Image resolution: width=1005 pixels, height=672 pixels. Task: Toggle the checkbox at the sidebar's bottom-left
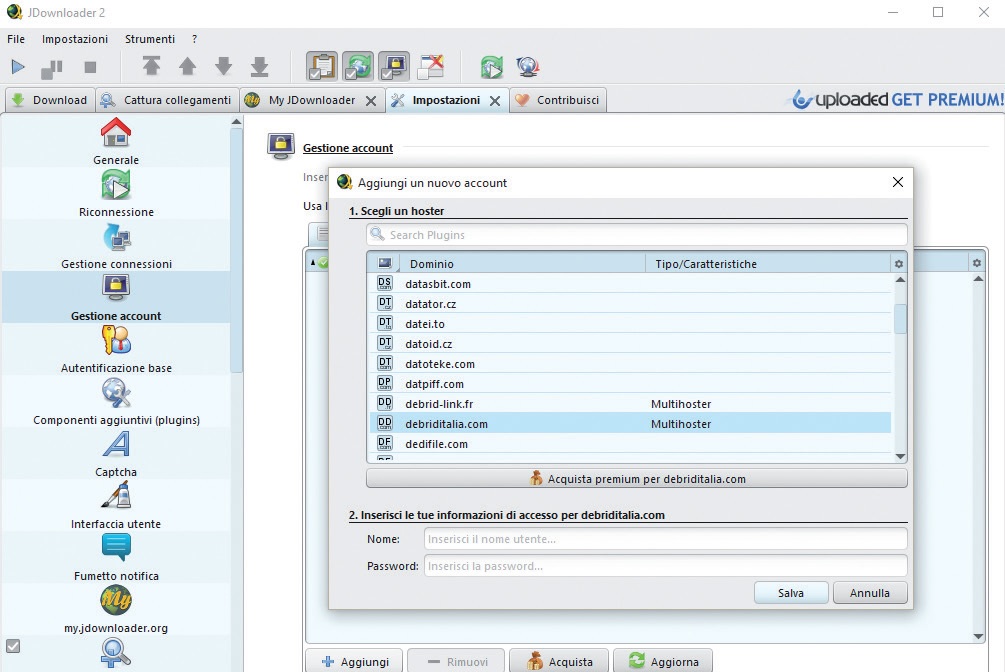(x=13, y=646)
